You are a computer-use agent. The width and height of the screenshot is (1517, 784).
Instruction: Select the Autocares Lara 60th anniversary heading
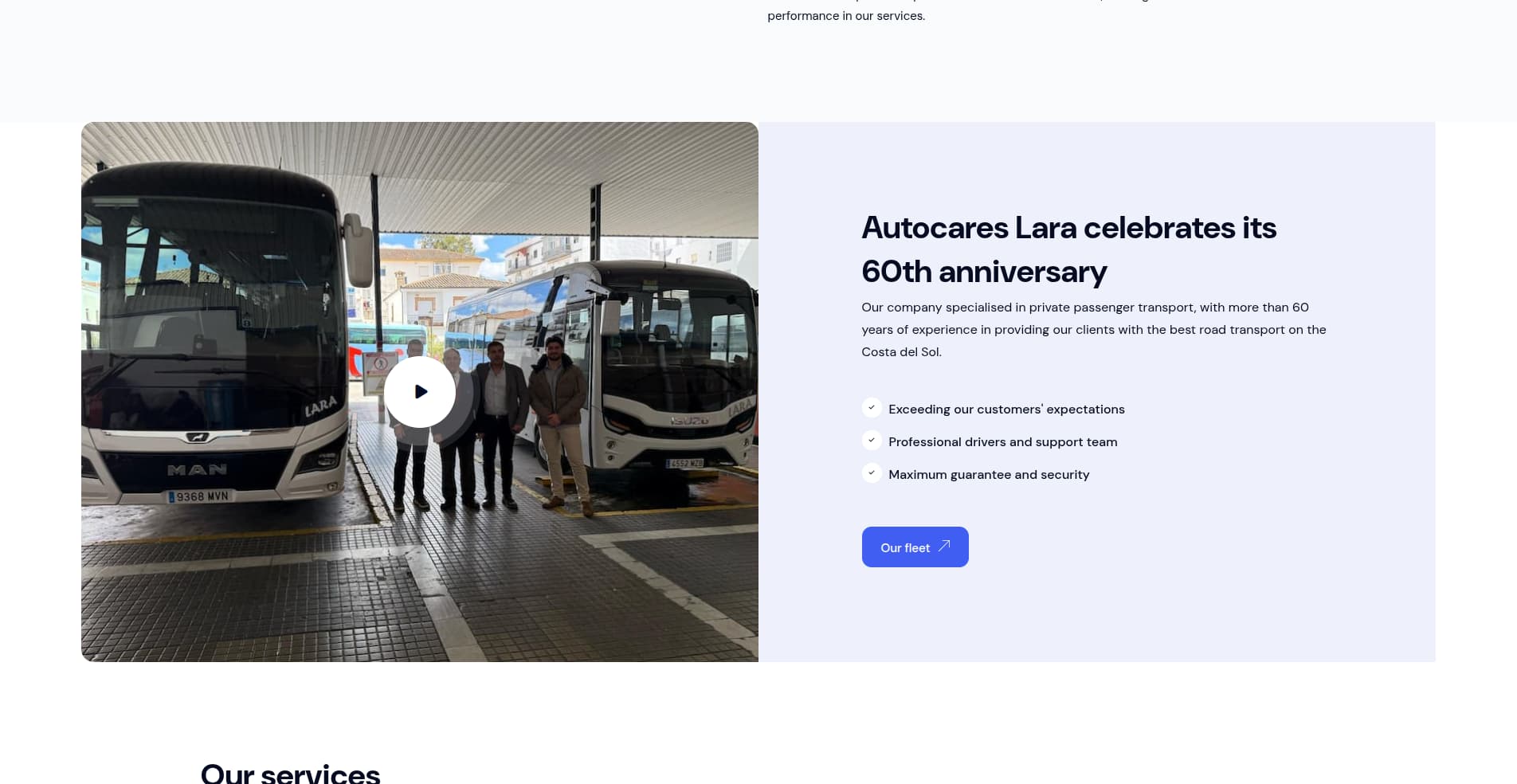pyautogui.click(x=1068, y=249)
